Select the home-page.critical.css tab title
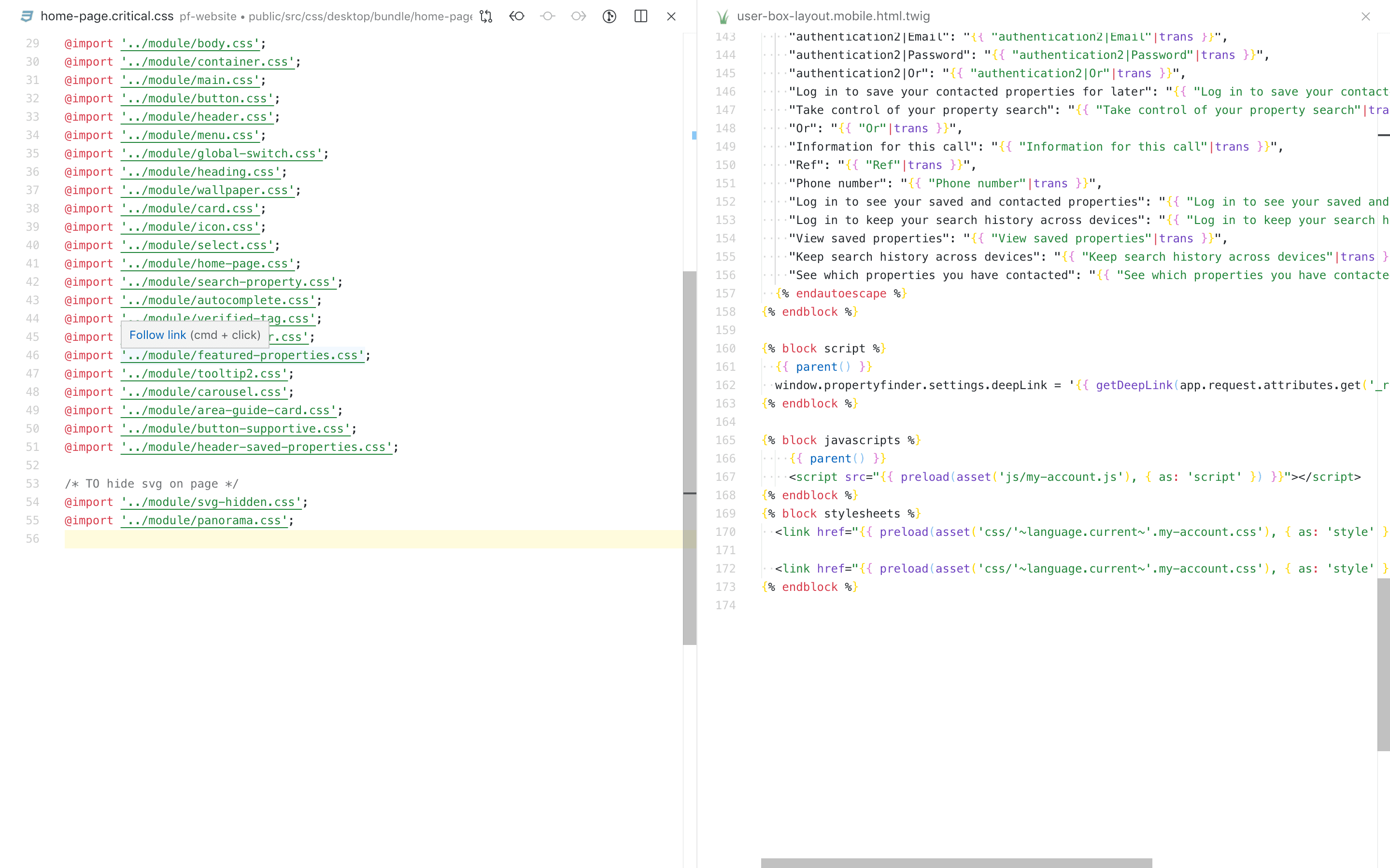The width and height of the screenshot is (1390, 868). click(x=107, y=16)
